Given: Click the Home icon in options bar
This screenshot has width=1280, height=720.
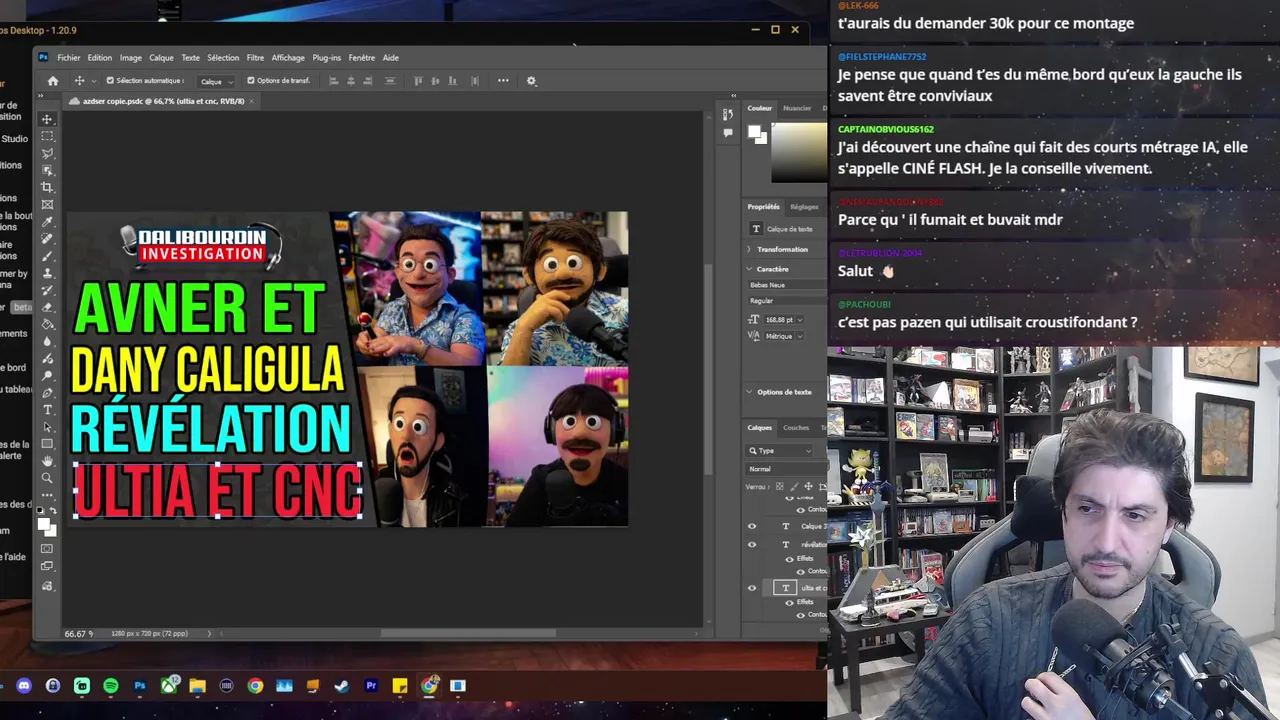Looking at the screenshot, I should point(53,81).
